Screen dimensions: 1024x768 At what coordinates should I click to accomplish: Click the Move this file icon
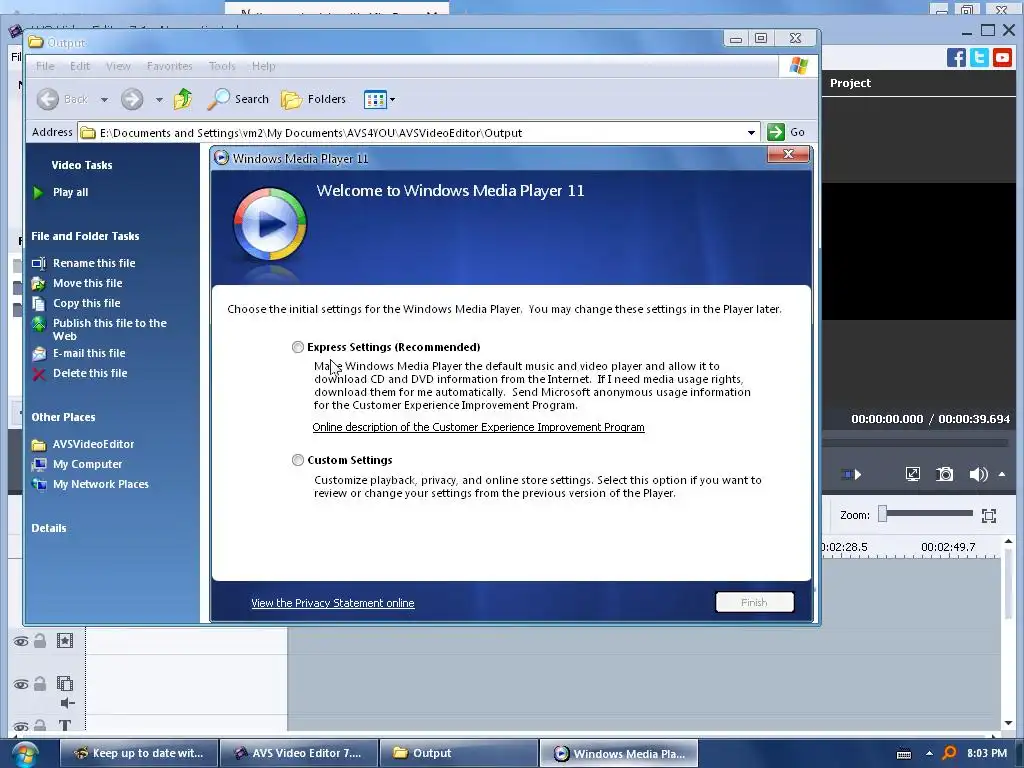(39, 283)
